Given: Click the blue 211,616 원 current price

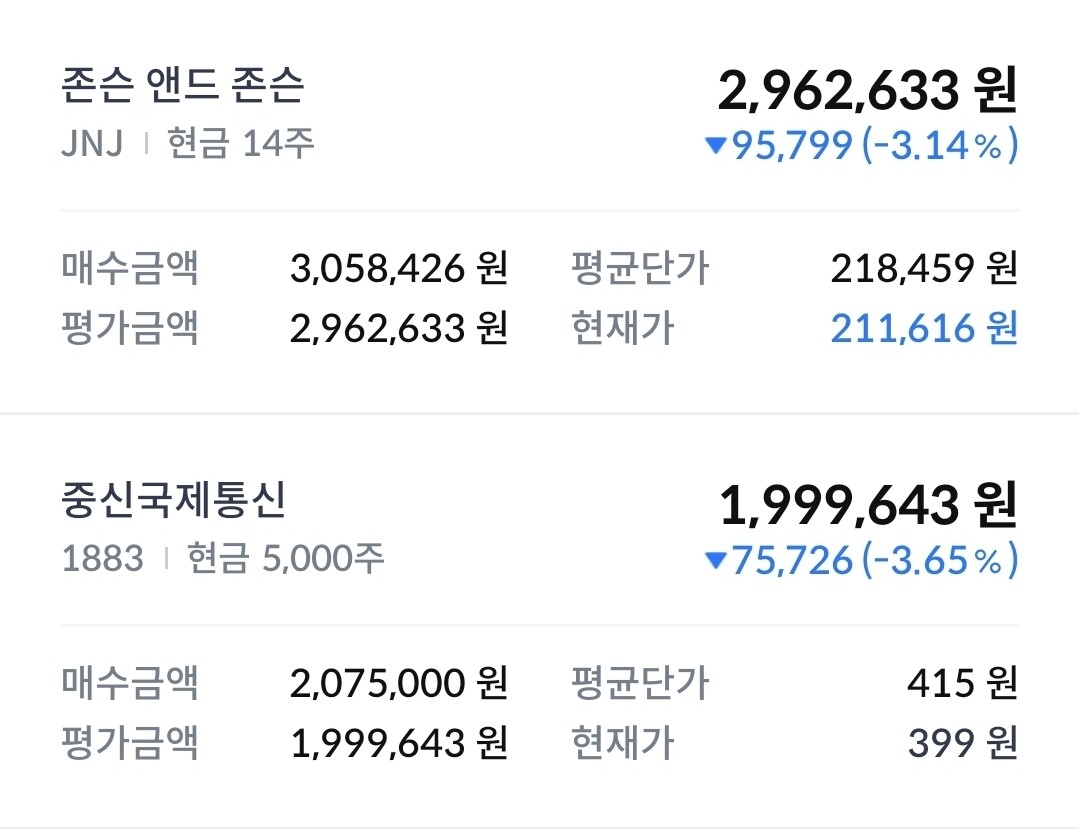Looking at the screenshot, I should coord(923,328).
